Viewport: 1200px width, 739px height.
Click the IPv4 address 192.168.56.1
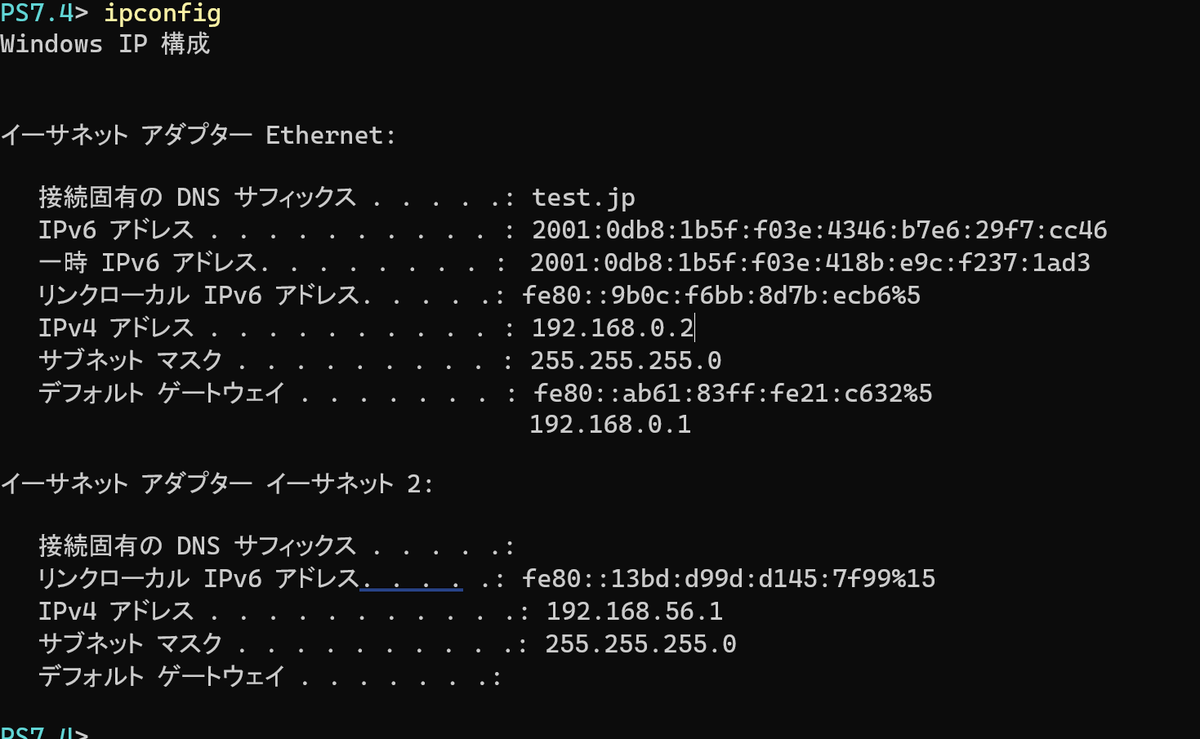point(634,611)
